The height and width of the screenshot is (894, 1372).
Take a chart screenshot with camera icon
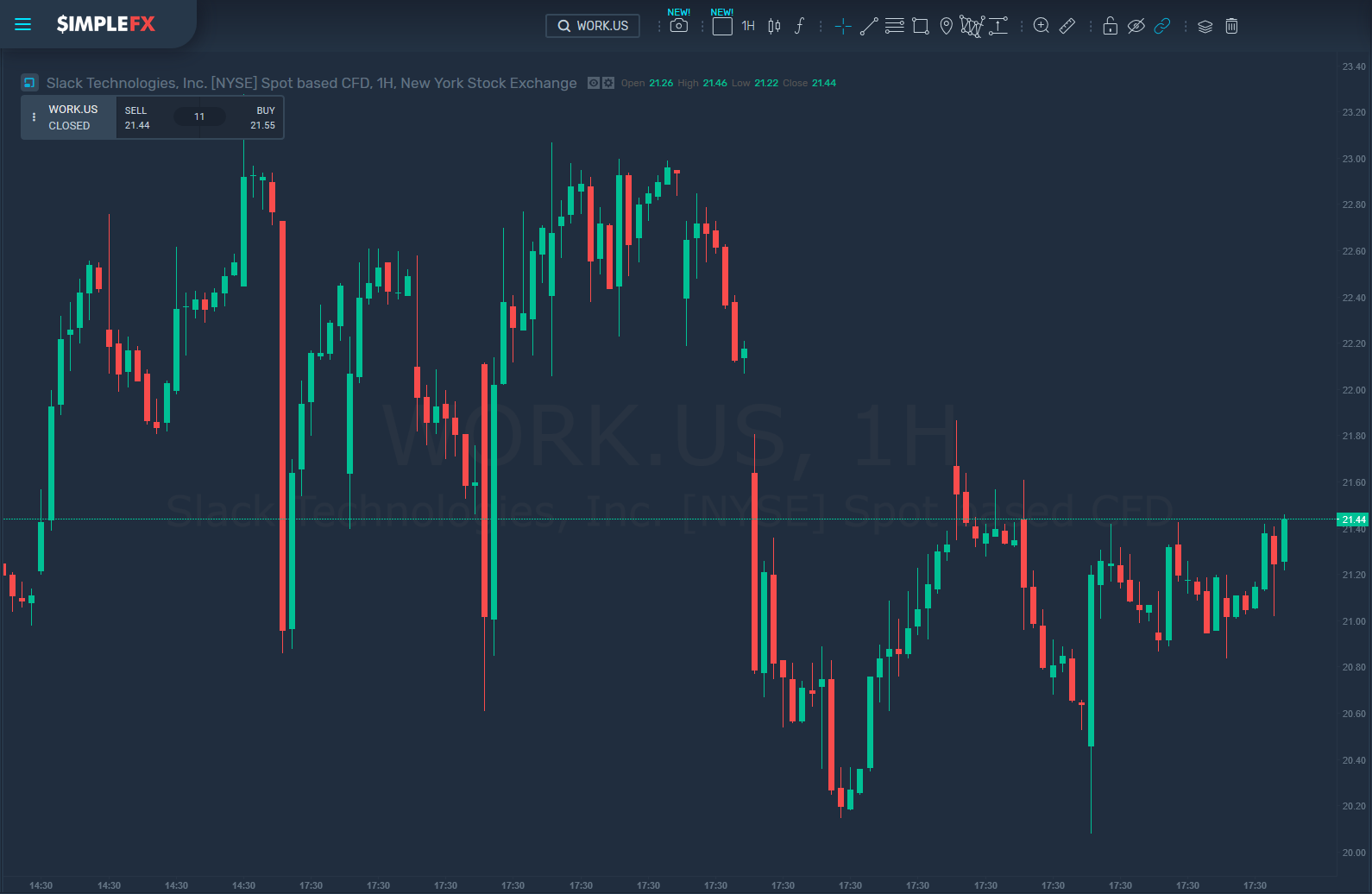679,26
